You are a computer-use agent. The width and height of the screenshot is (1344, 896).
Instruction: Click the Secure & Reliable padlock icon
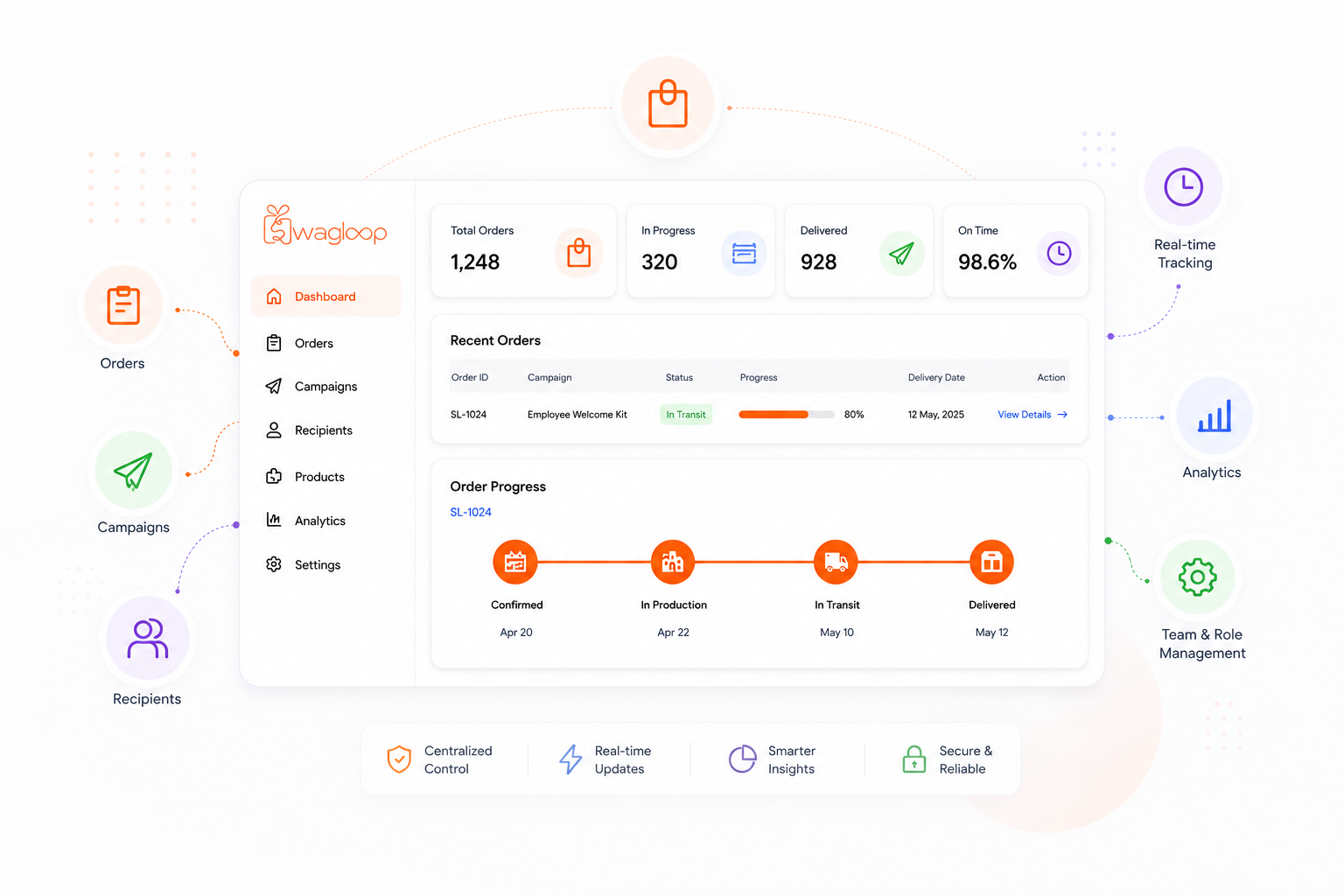(914, 759)
